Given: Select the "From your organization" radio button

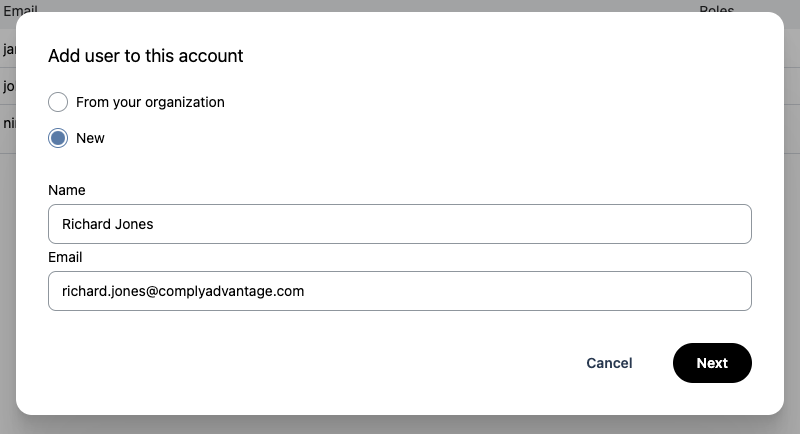Looking at the screenshot, I should 58,102.
